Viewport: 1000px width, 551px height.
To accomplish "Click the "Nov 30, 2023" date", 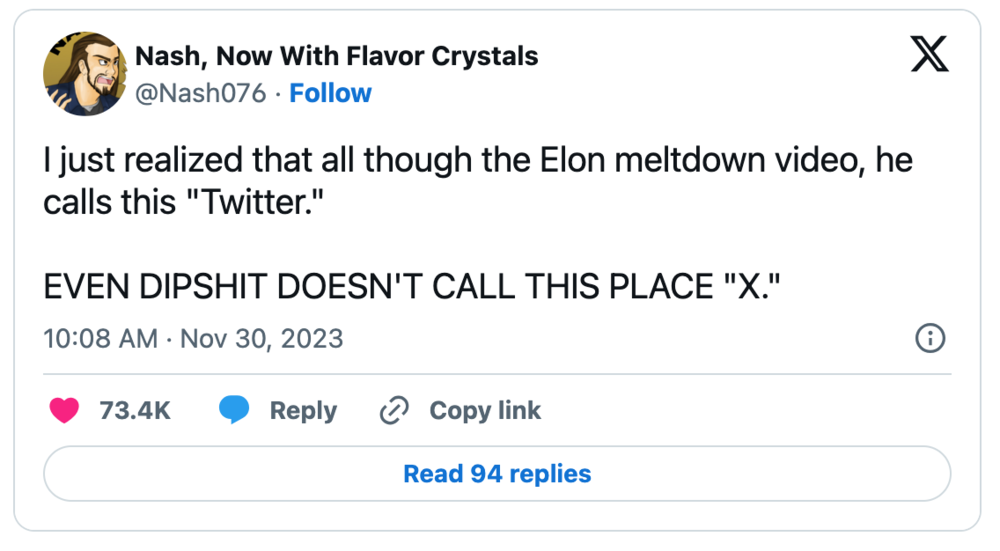I will (261, 339).
